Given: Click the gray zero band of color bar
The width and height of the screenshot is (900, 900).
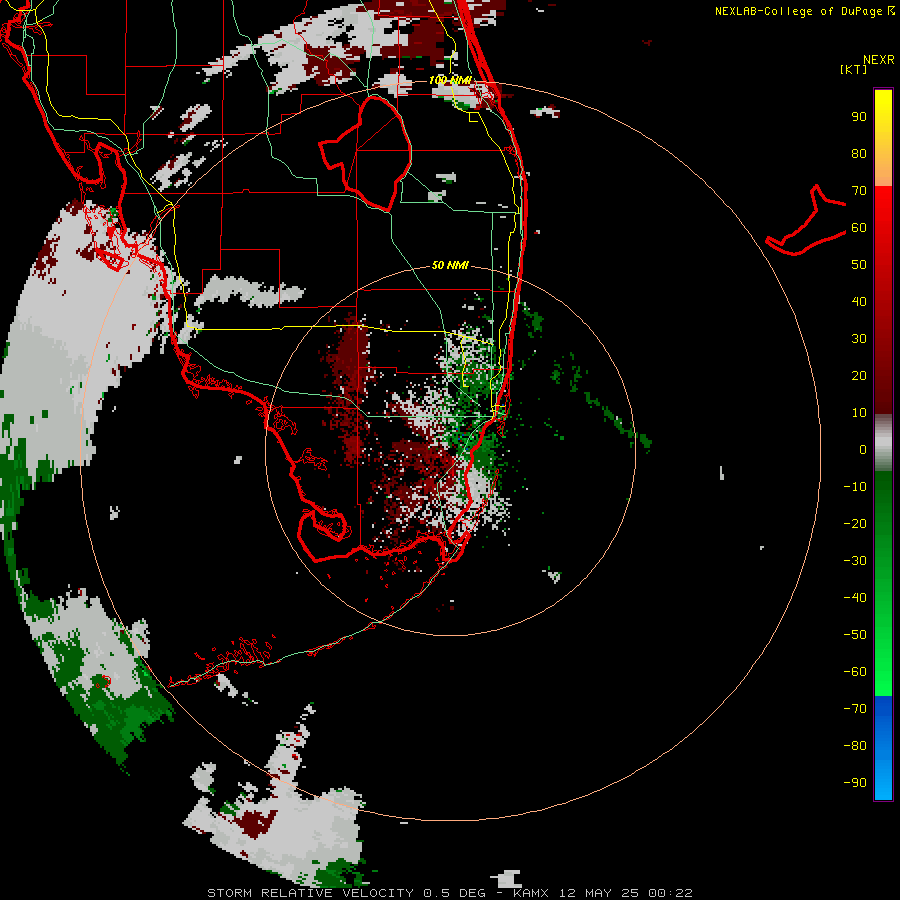Looking at the screenshot, I should pos(883,443).
